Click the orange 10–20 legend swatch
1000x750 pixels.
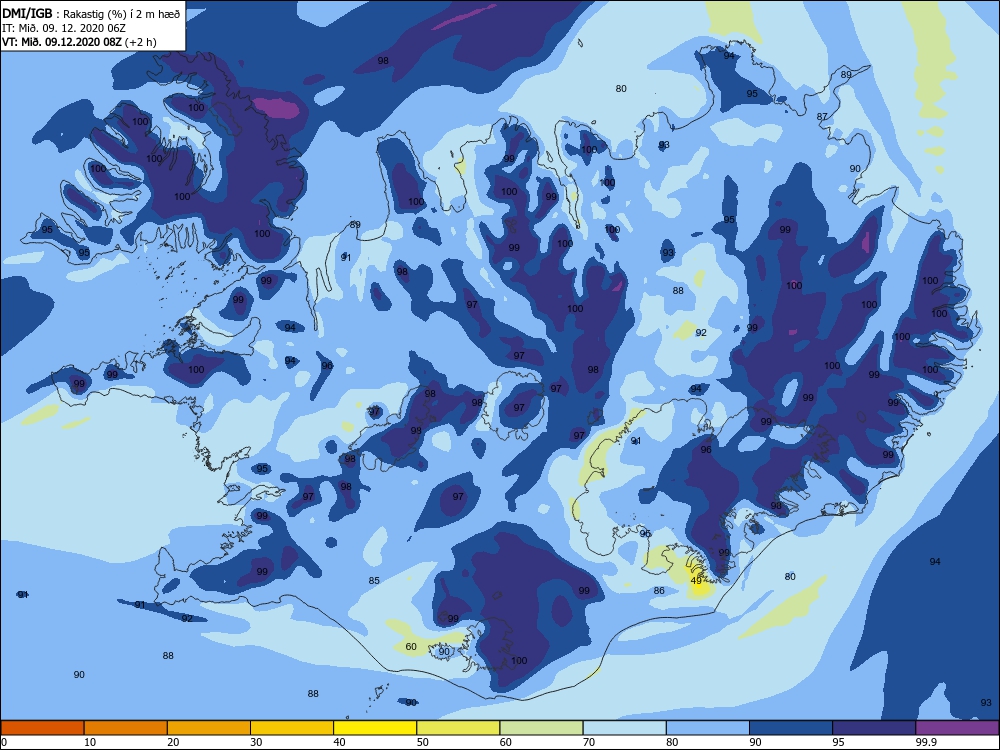(x=126, y=728)
